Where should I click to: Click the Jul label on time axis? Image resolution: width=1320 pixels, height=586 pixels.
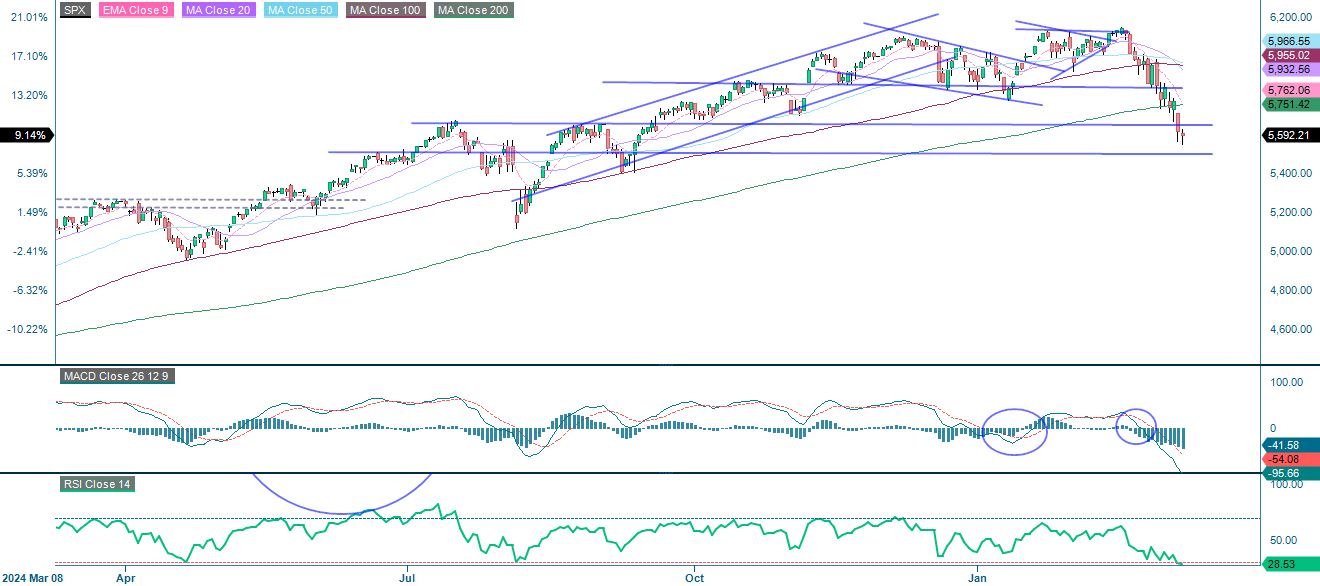407,578
